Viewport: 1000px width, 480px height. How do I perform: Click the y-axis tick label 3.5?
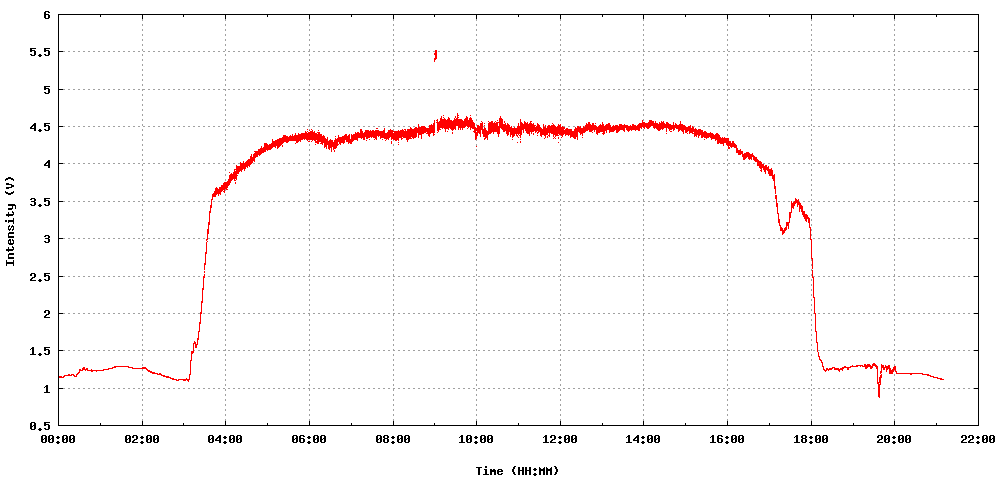click(41, 201)
